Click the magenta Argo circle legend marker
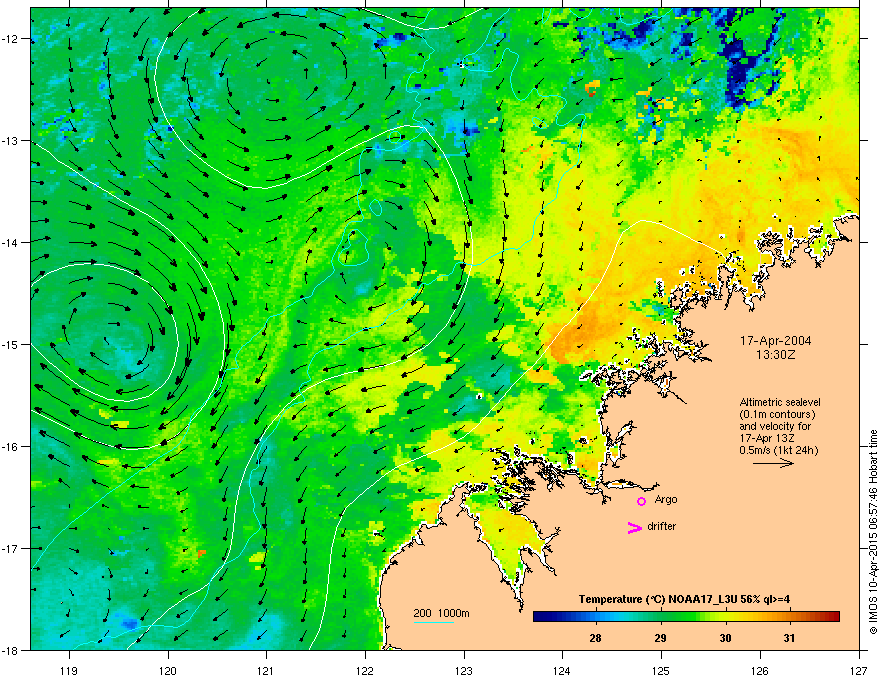The width and height of the screenshot is (880, 680). (x=641, y=501)
